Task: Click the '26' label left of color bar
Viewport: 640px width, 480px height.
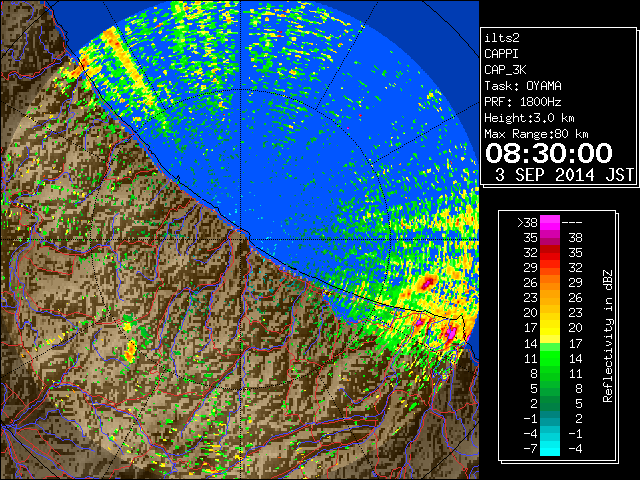Action: 531,283
